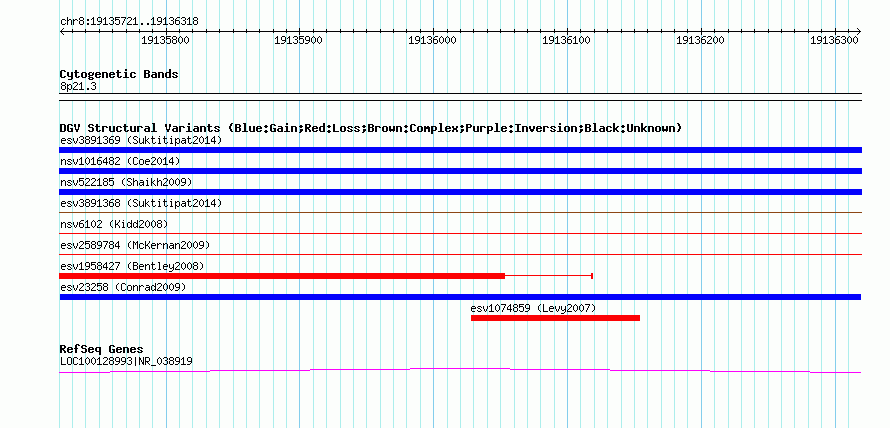The width and height of the screenshot is (890, 428).
Task: Click the 8p21.3 band label
Action: pos(78,87)
